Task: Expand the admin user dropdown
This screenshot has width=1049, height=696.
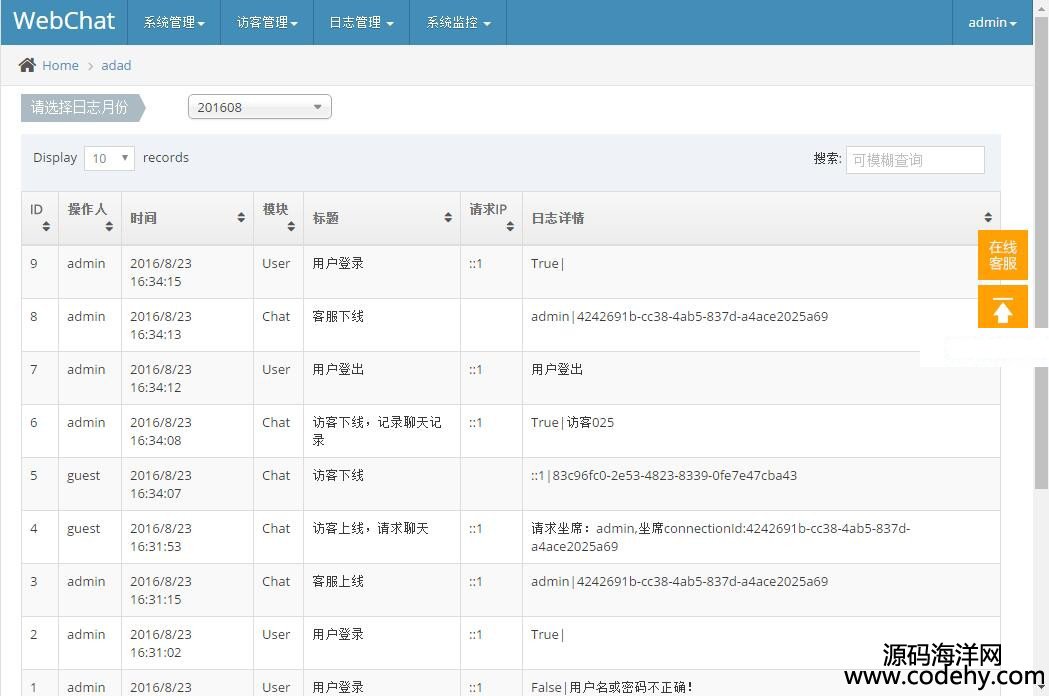Action: tap(991, 22)
